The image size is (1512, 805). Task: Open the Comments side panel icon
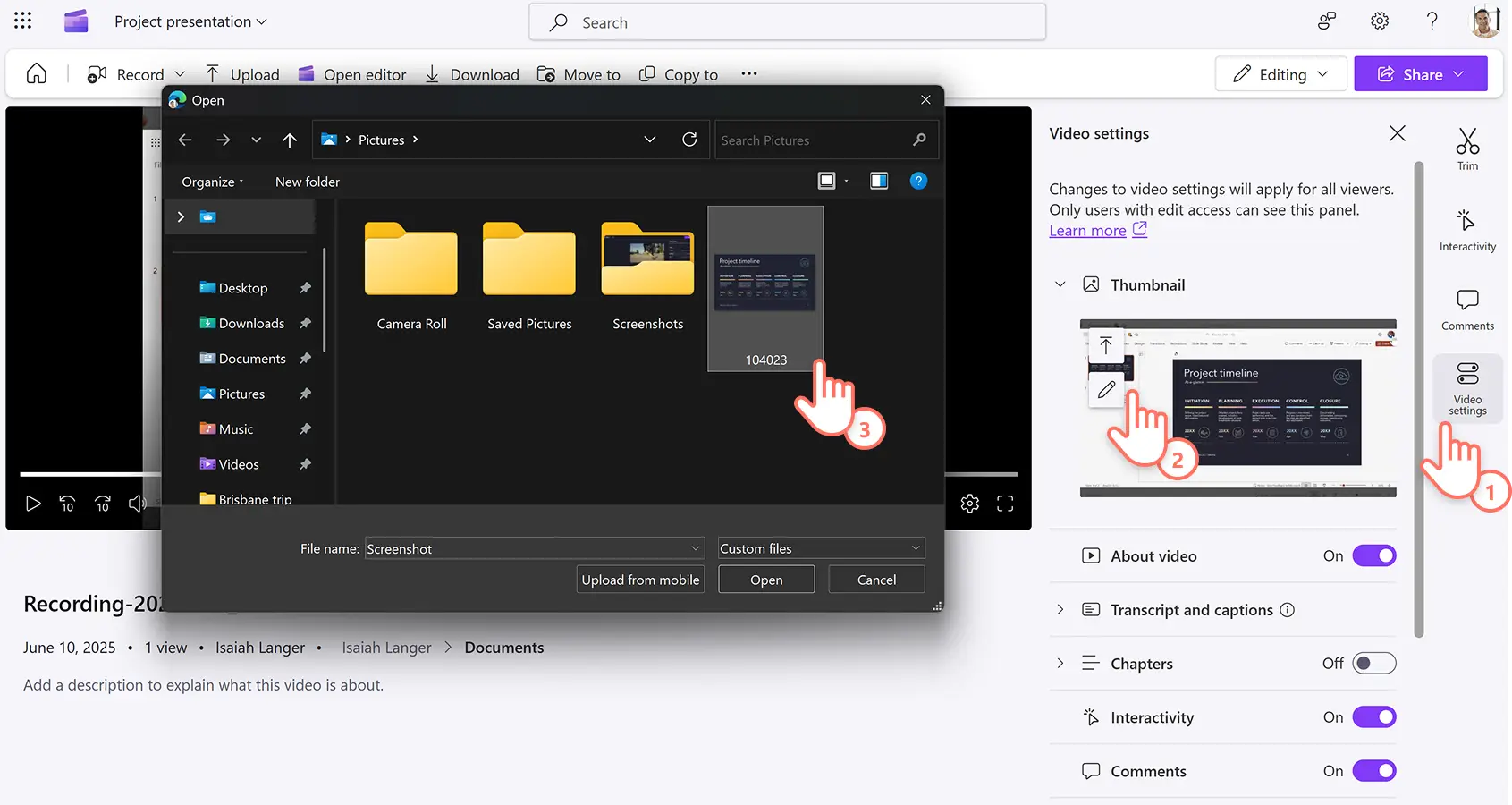pos(1467,309)
